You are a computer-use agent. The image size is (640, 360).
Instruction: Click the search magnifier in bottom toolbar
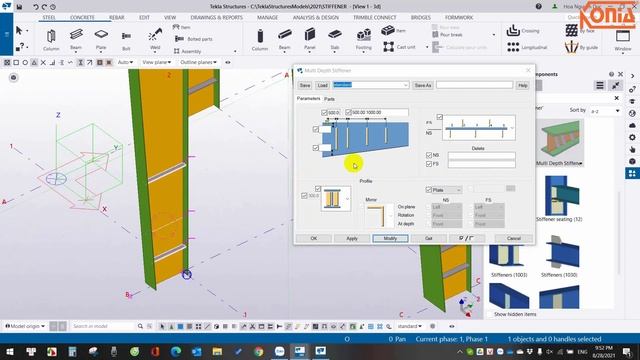point(140,326)
